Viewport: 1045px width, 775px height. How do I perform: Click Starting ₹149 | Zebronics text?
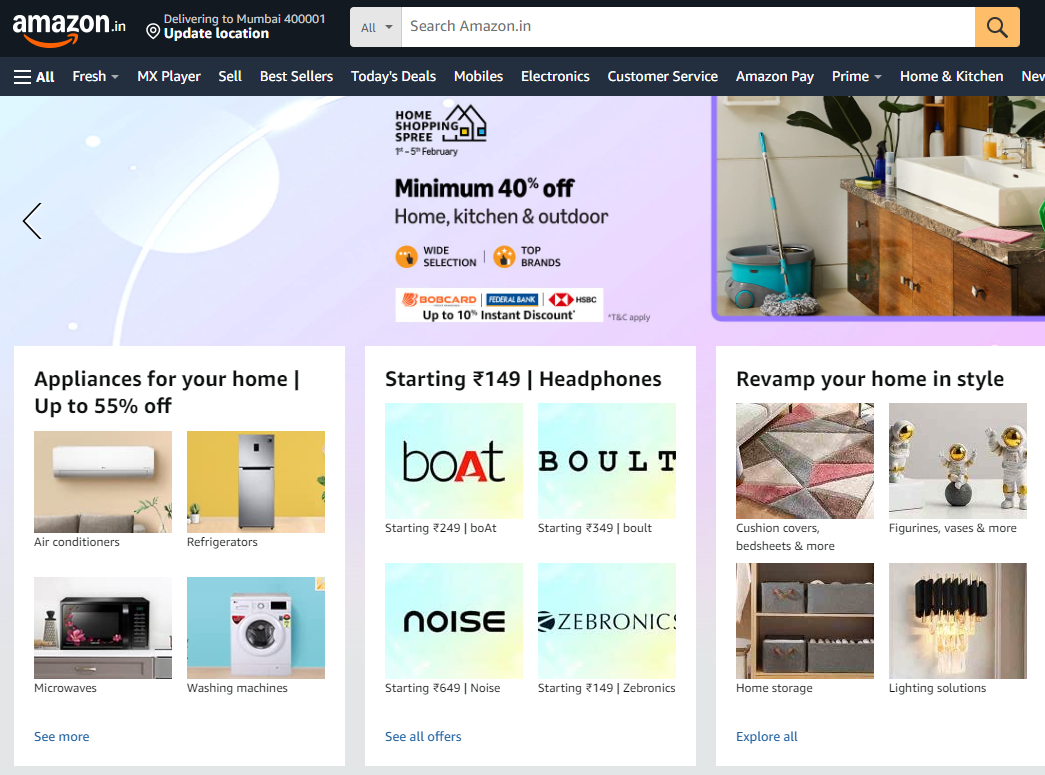click(x=606, y=688)
